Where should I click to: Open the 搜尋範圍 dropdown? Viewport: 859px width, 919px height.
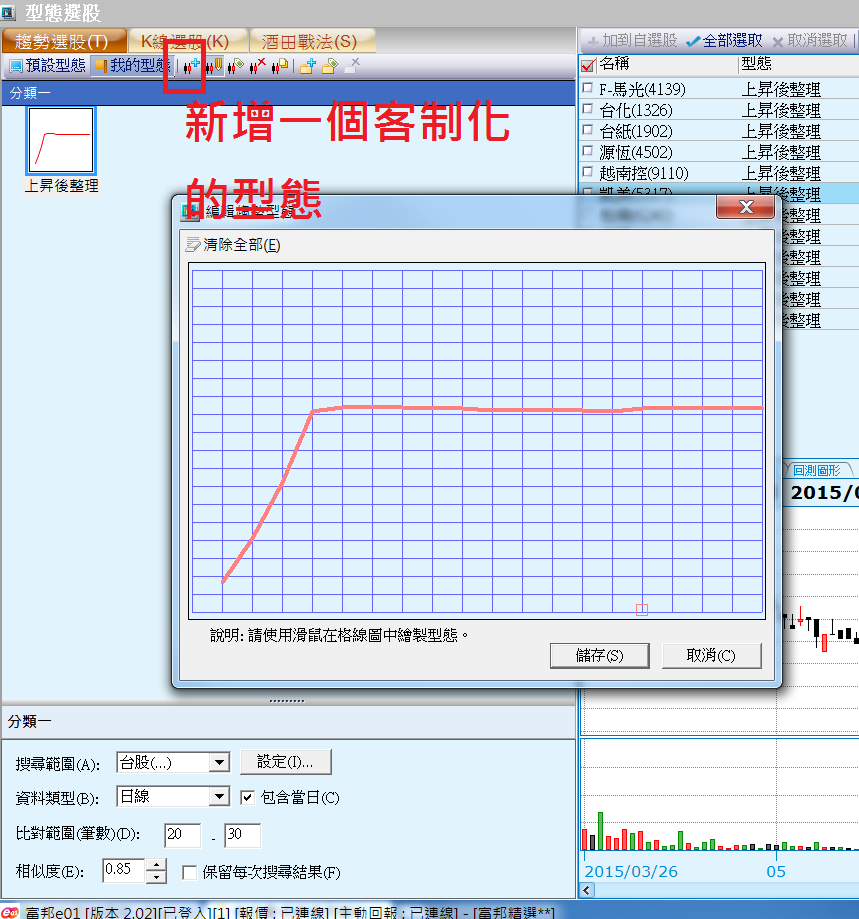(x=220, y=763)
